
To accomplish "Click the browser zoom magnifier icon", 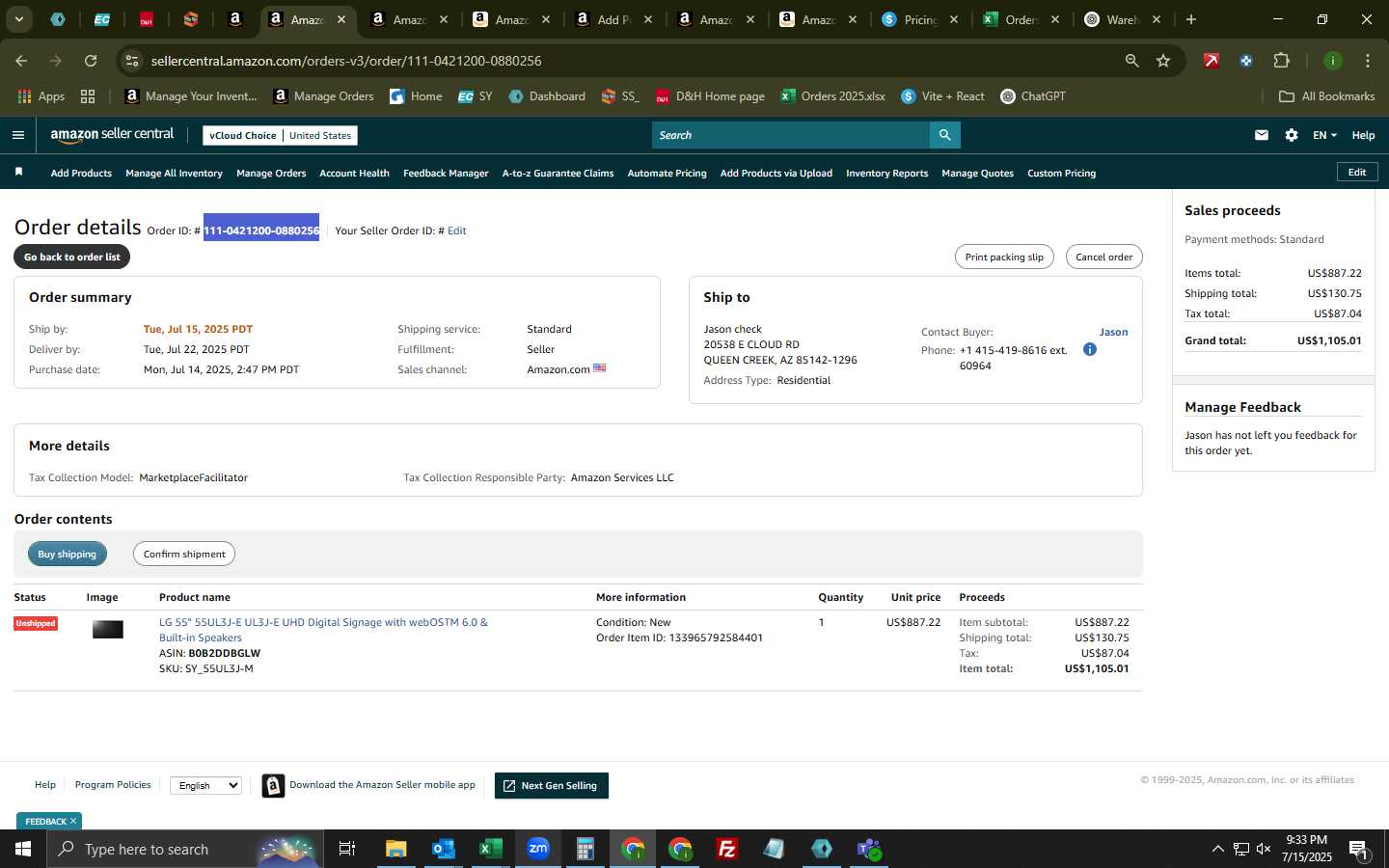I will (1131, 61).
